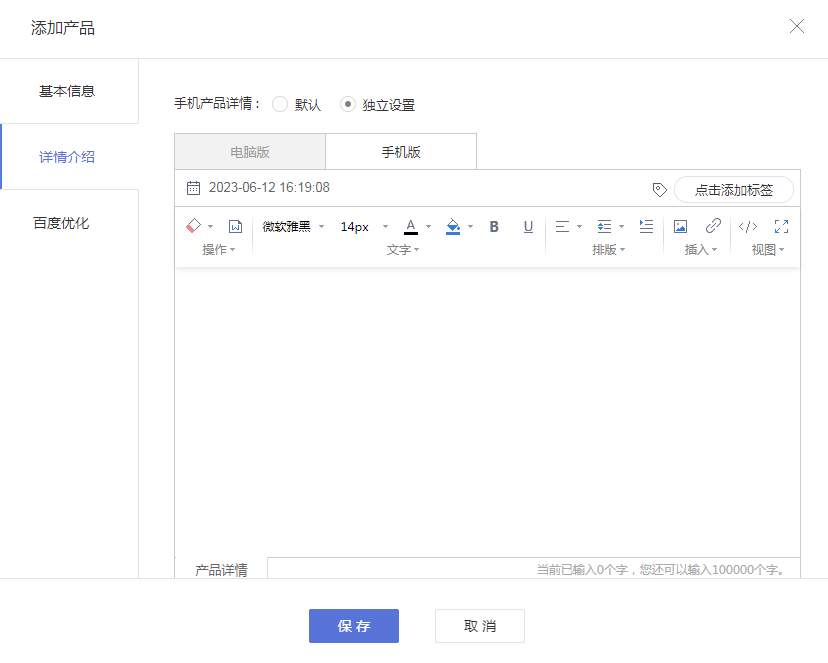828x663 pixels.
Task: Click the background fill bucket icon
Action: [x=453, y=226]
